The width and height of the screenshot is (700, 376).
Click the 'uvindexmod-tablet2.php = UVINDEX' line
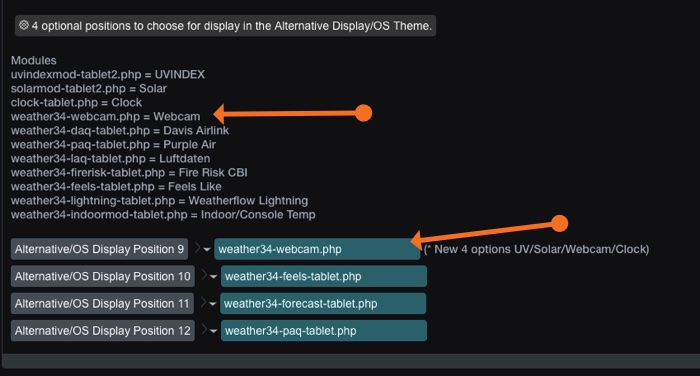point(108,75)
